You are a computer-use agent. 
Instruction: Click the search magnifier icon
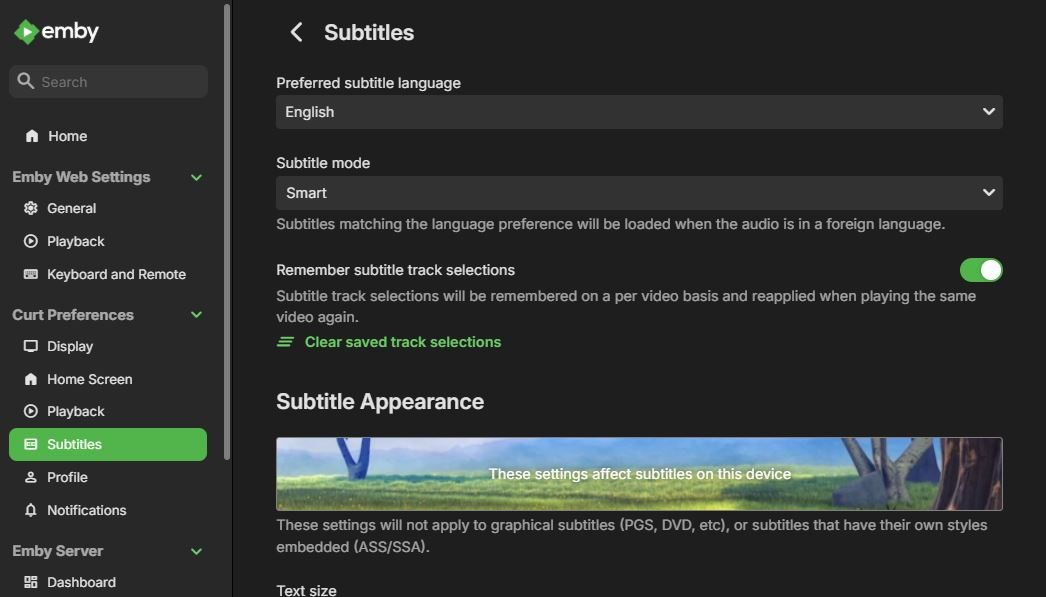[25, 81]
